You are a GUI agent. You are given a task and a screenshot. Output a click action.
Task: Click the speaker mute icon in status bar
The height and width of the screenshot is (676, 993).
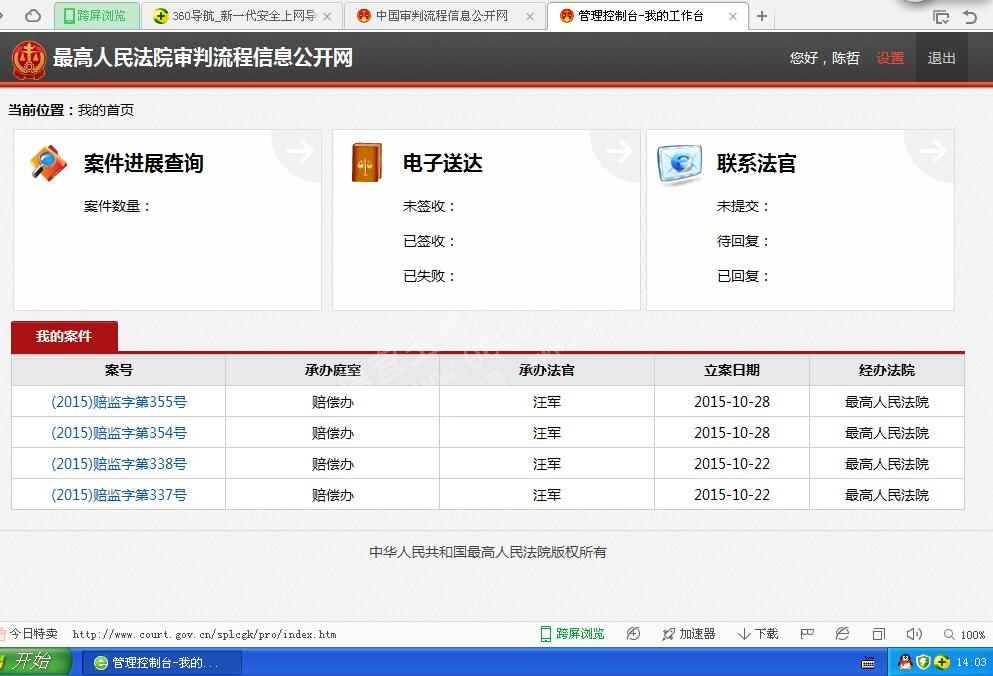pyautogui.click(x=914, y=634)
